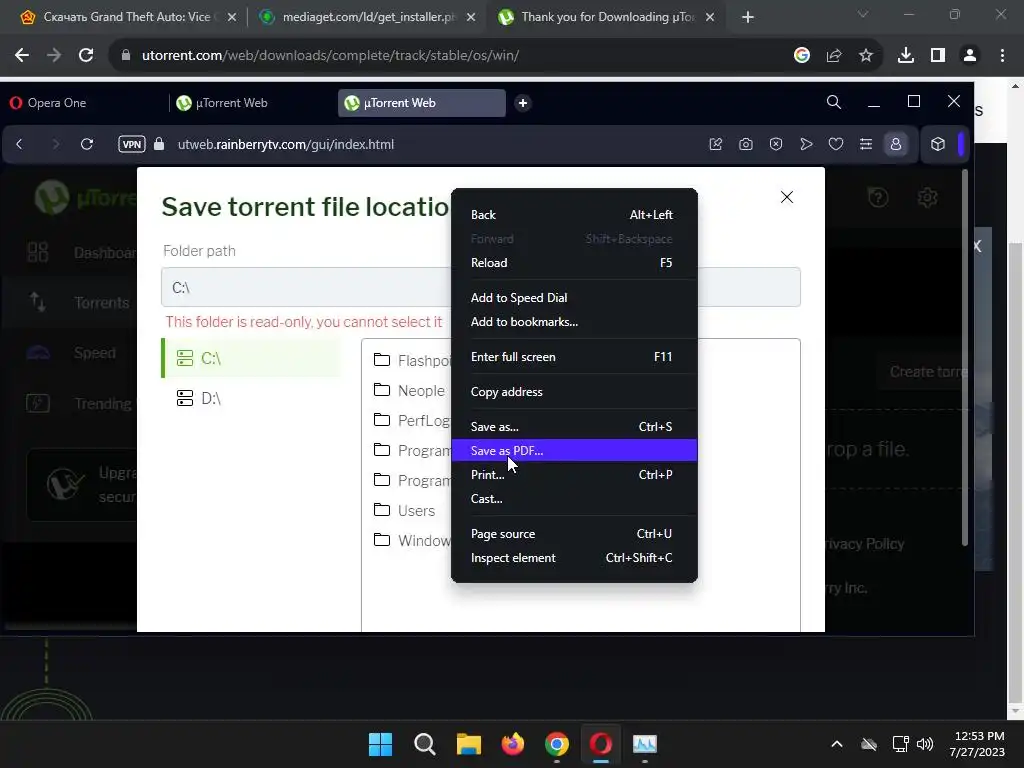Add to bookmarks with the Opera heart icon
Image resolution: width=1024 pixels, height=768 pixels.
coord(836,144)
